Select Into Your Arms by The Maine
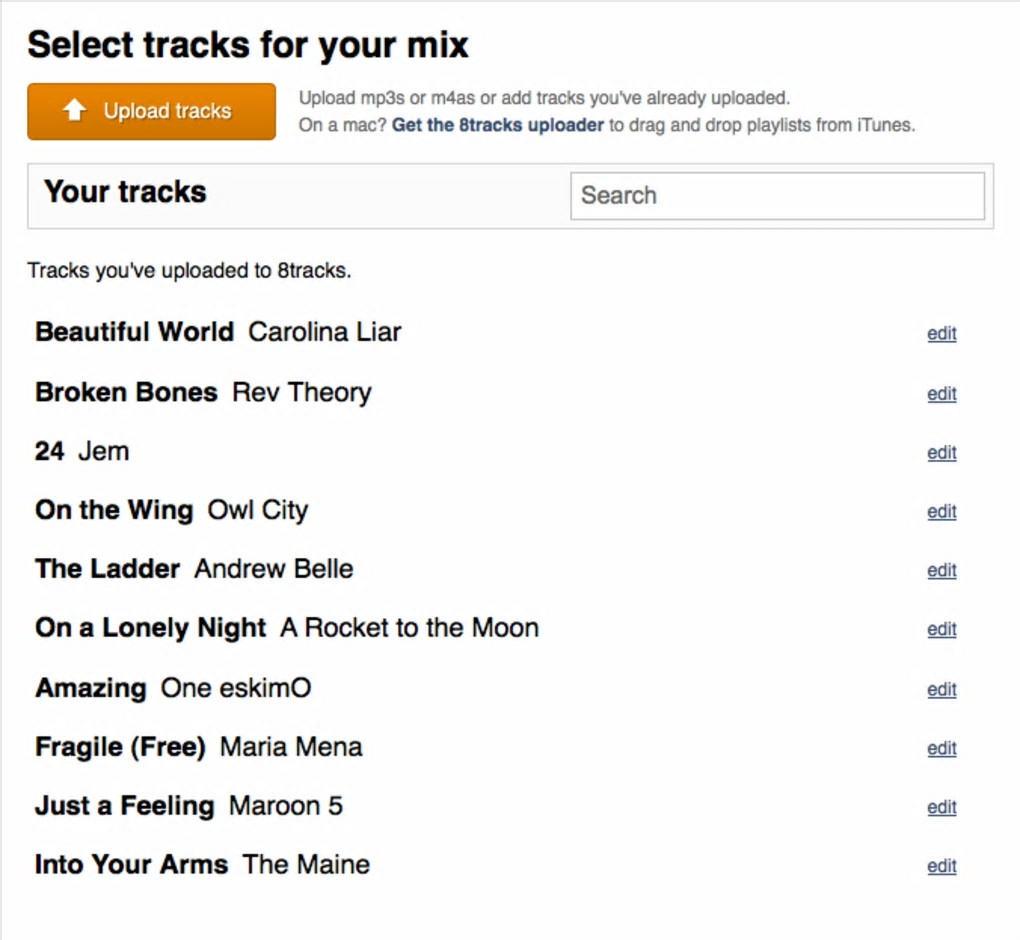This screenshot has height=940, width=1020. click(131, 865)
